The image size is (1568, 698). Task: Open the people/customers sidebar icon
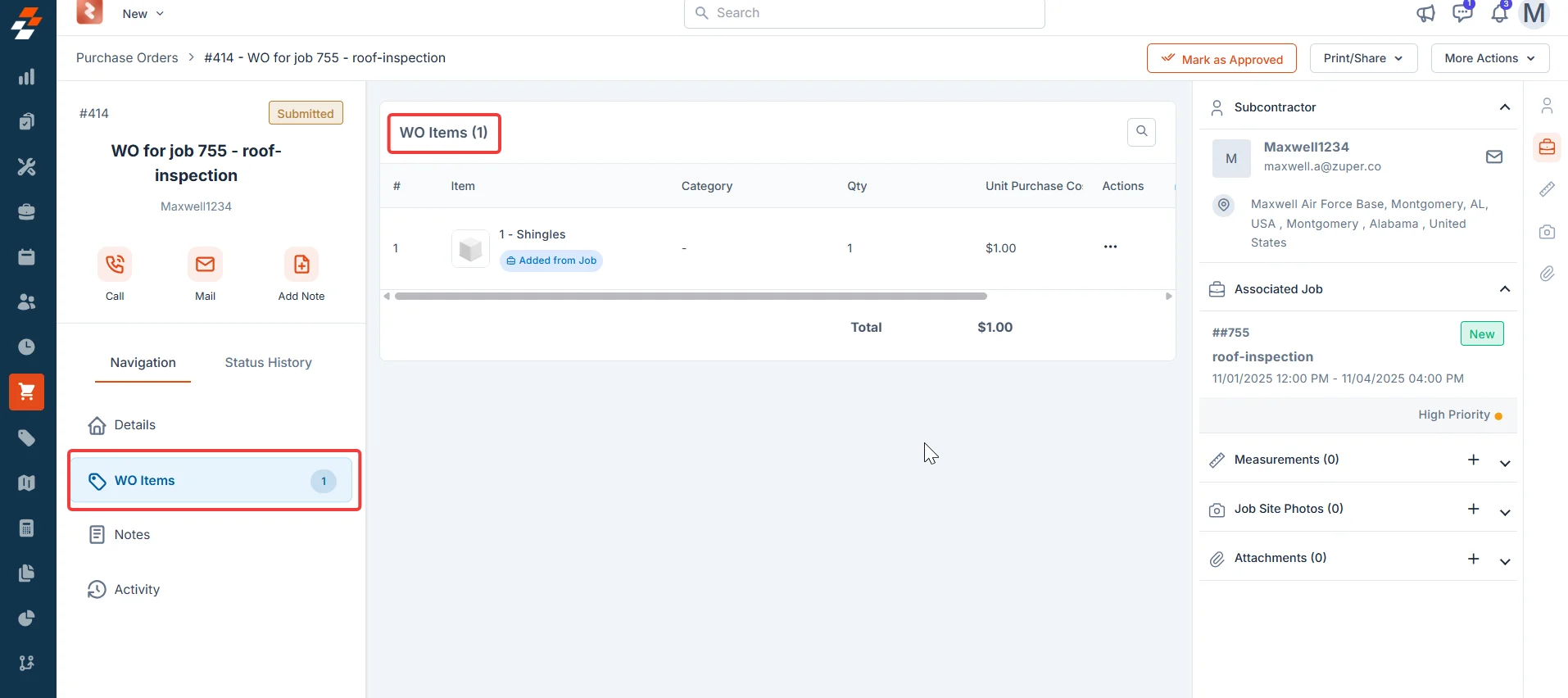click(27, 302)
